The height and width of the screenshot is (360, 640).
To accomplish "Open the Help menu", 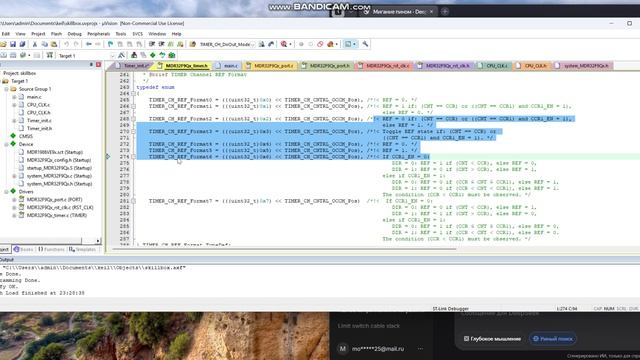I will 176,34.
